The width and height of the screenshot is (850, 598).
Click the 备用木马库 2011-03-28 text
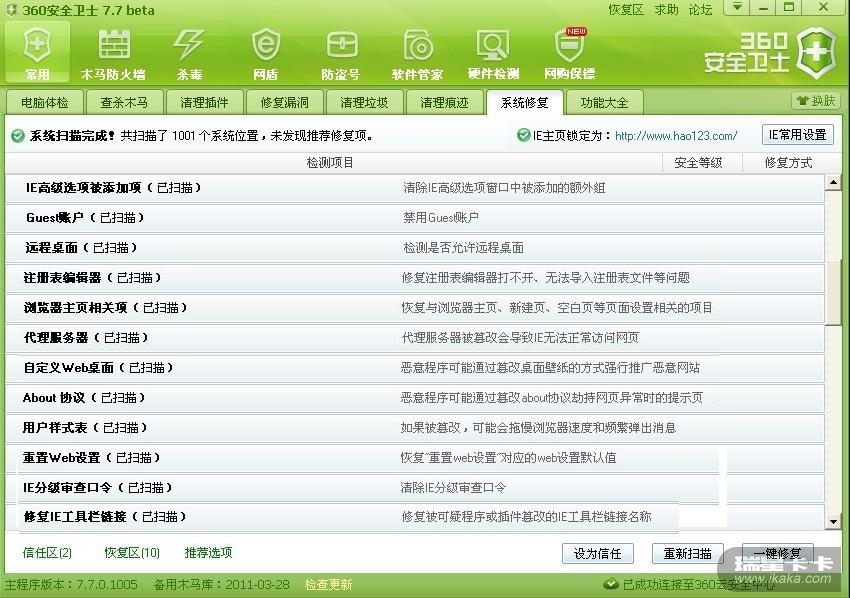tap(221, 584)
